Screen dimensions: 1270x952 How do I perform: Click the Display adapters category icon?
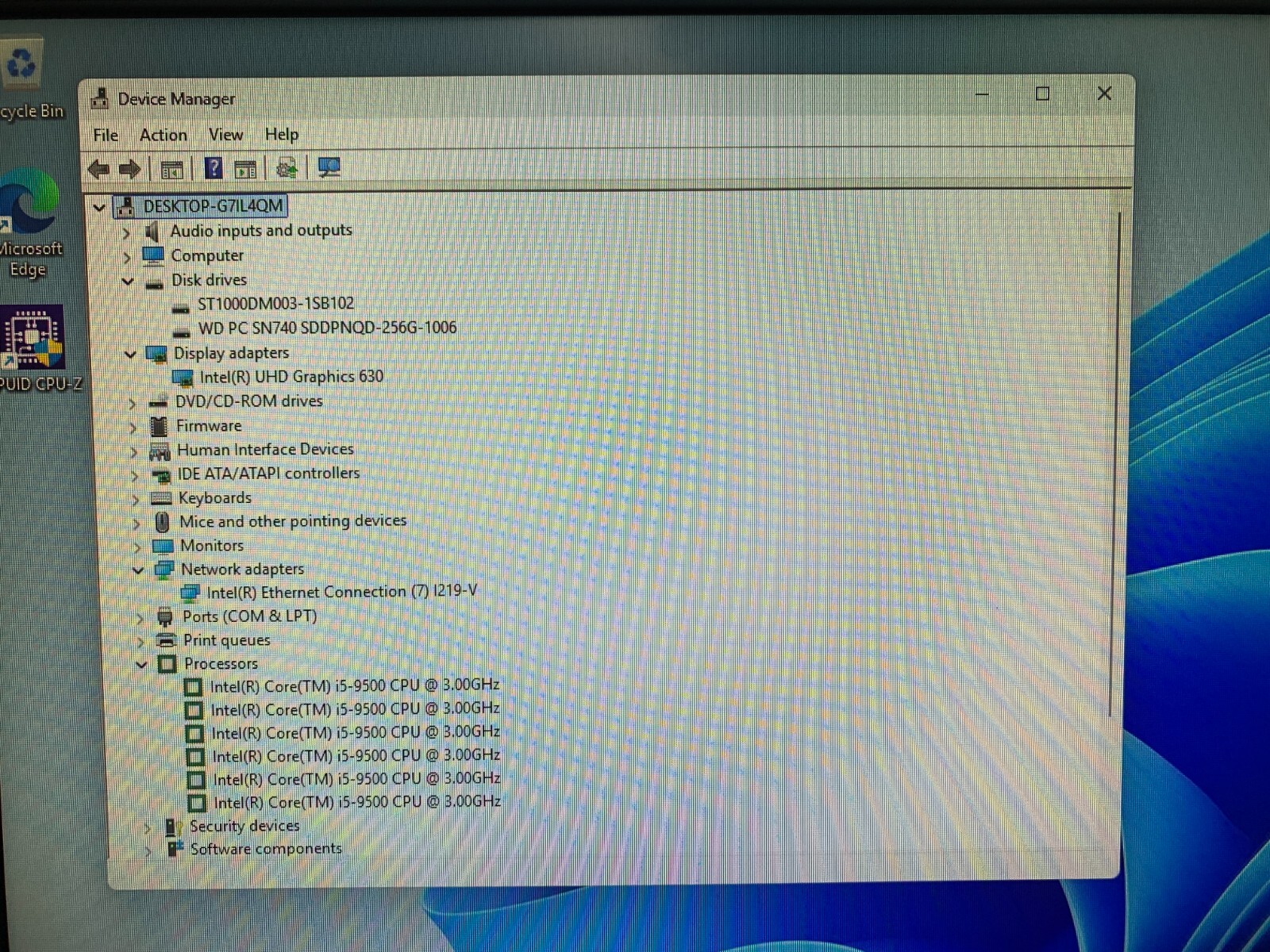coord(156,354)
